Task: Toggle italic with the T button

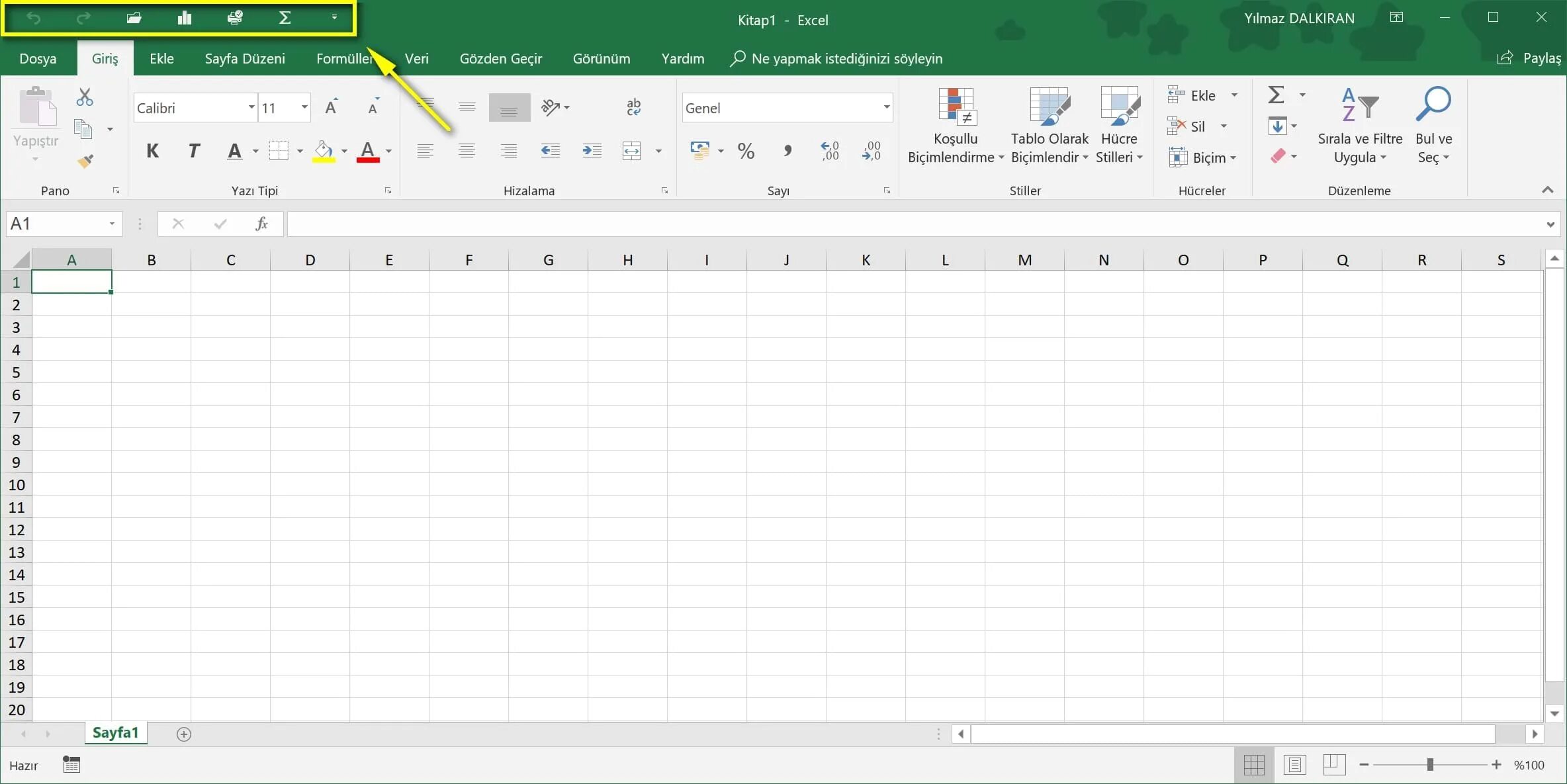Action: click(x=193, y=151)
